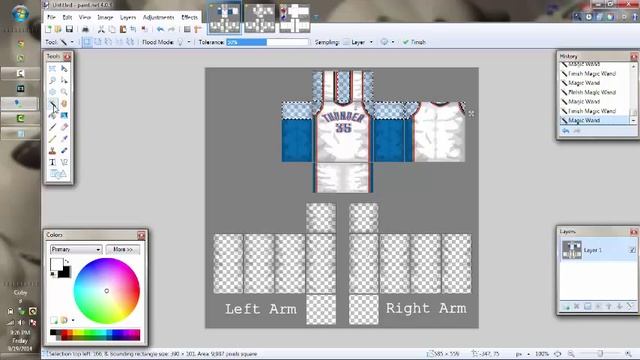This screenshot has height=360, width=640.
Task: Select the Line/Curve tool
Action: pyautogui.click(x=64, y=162)
